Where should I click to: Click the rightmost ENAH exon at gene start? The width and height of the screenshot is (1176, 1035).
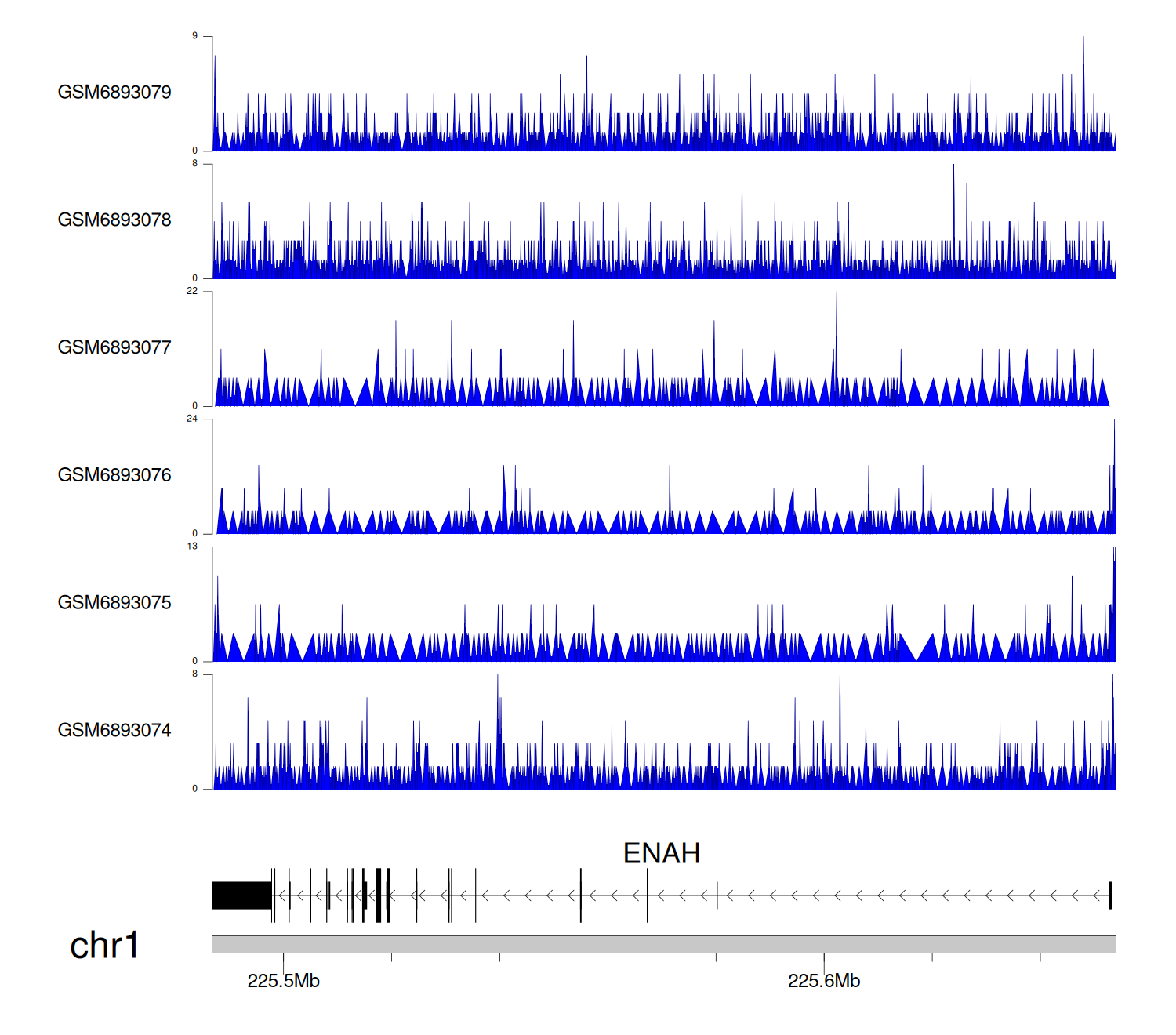click(1110, 895)
